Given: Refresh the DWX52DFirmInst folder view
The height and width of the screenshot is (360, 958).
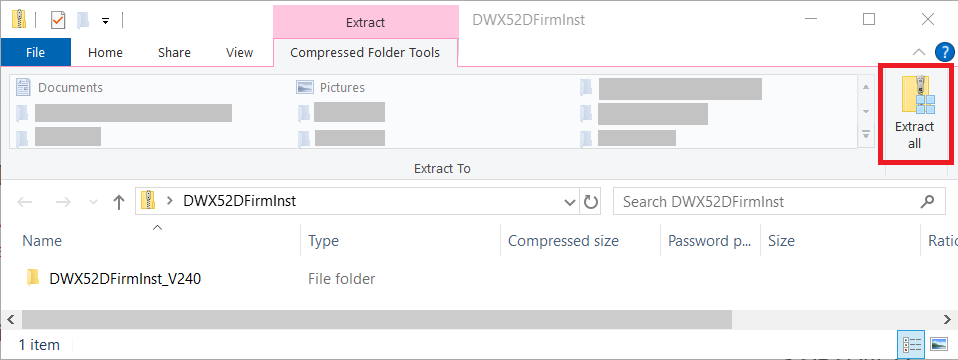Looking at the screenshot, I should click(590, 202).
